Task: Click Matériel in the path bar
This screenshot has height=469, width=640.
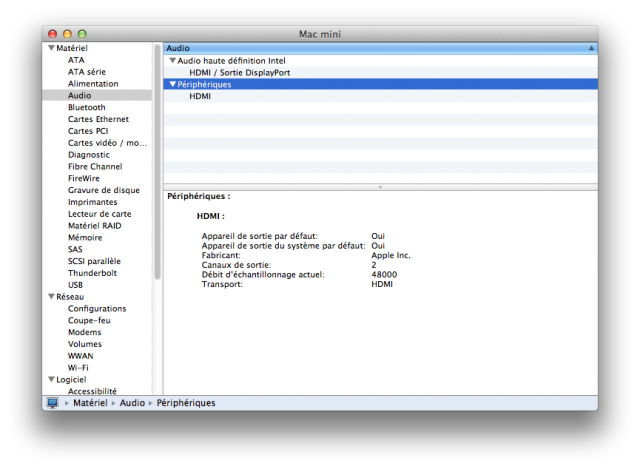Action: (x=90, y=403)
